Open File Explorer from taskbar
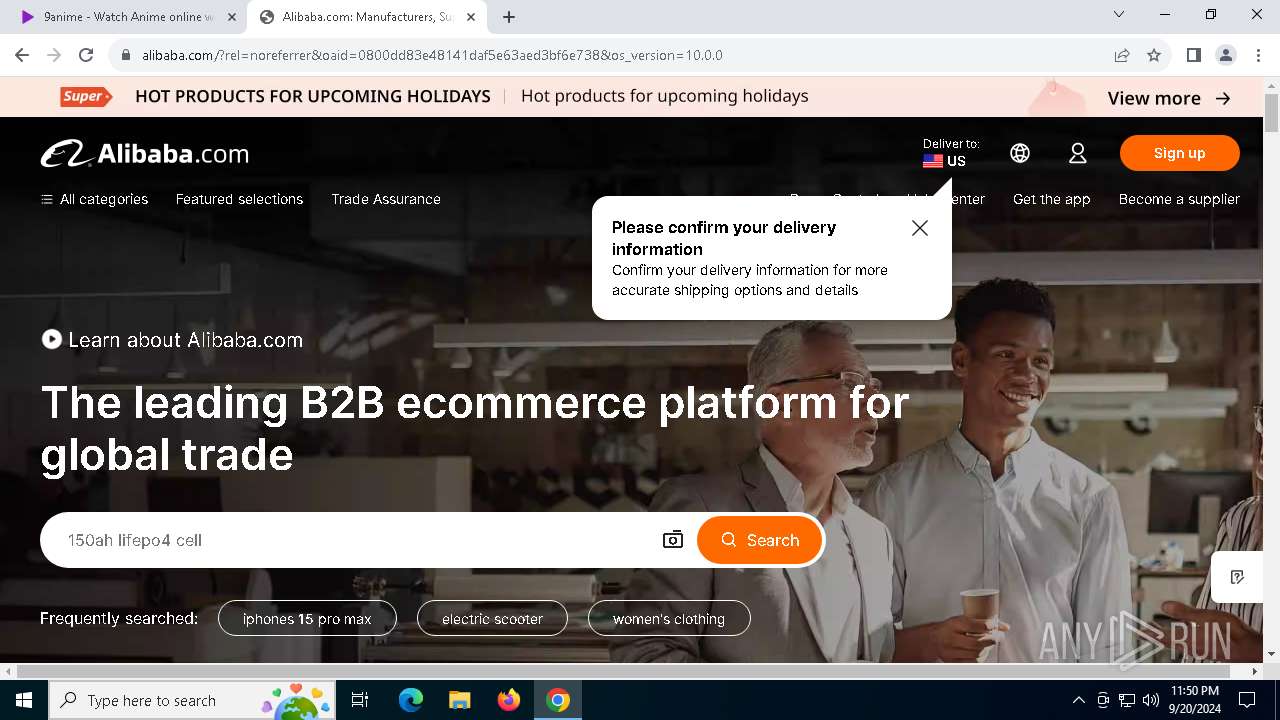Screen dimensions: 1280x720 pos(459,700)
